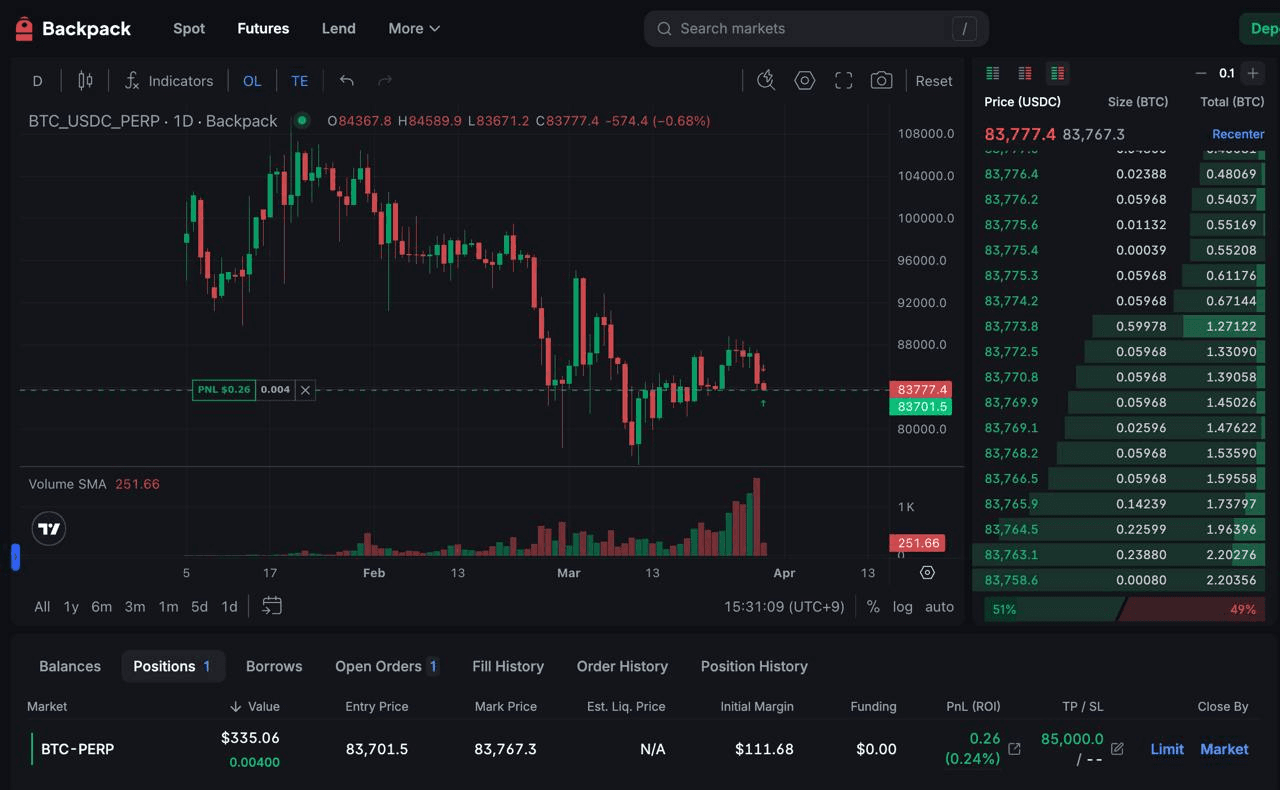Viewport: 1280px width, 790px height.
Task: Expand the More navigation menu
Action: pyautogui.click(x=414, y=29)
